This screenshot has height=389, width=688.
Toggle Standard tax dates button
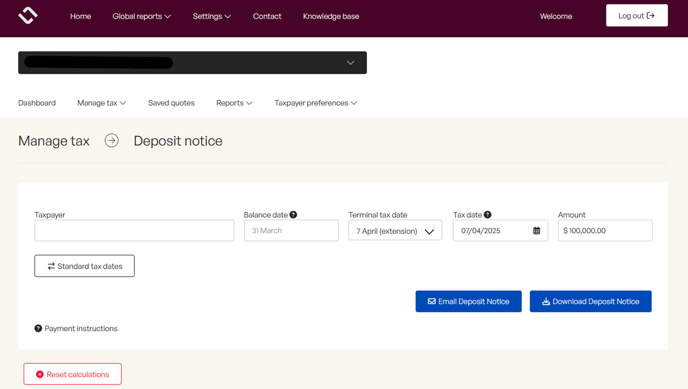coord(84,266)
